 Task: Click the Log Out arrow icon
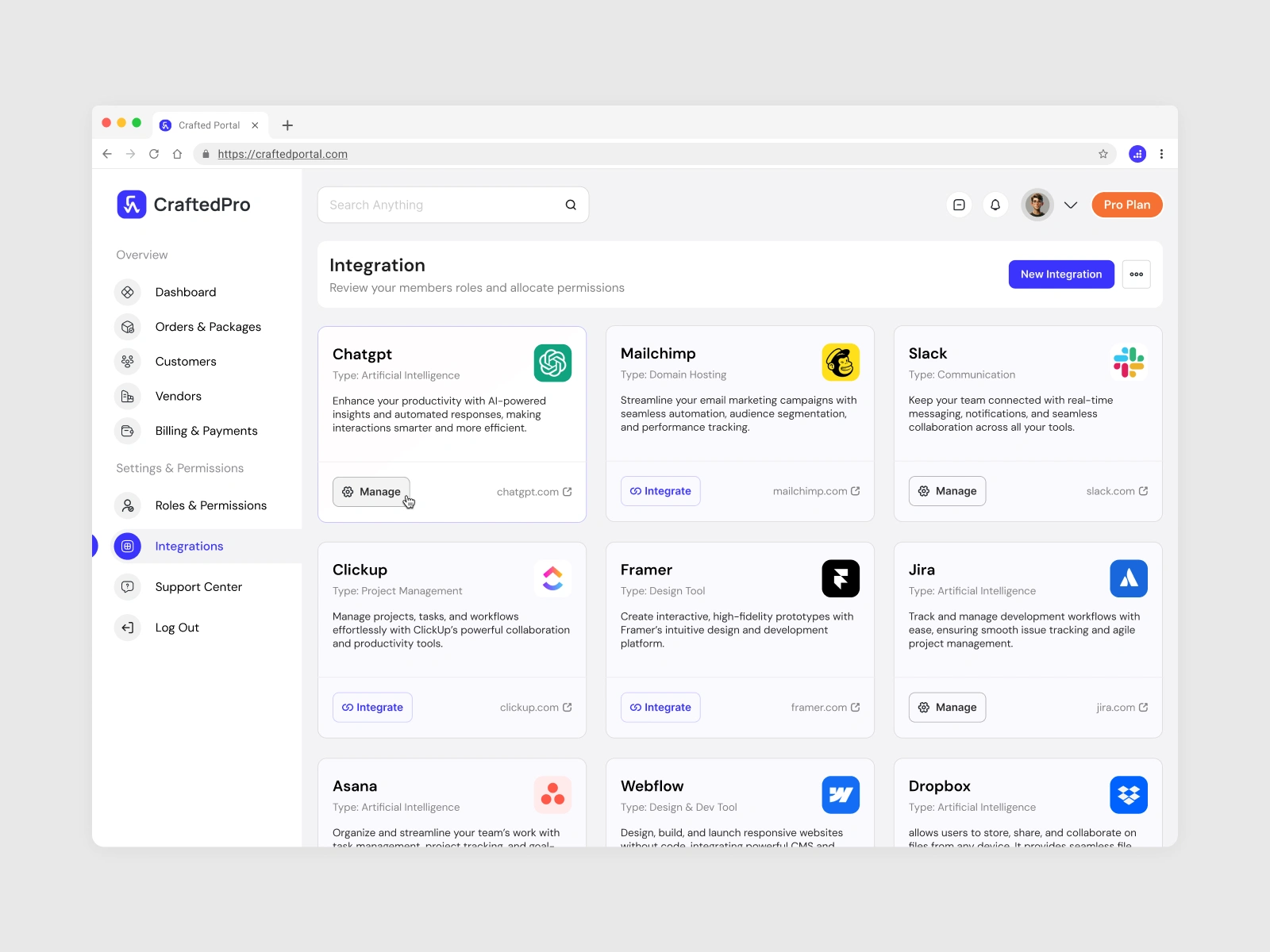[127, 628]
